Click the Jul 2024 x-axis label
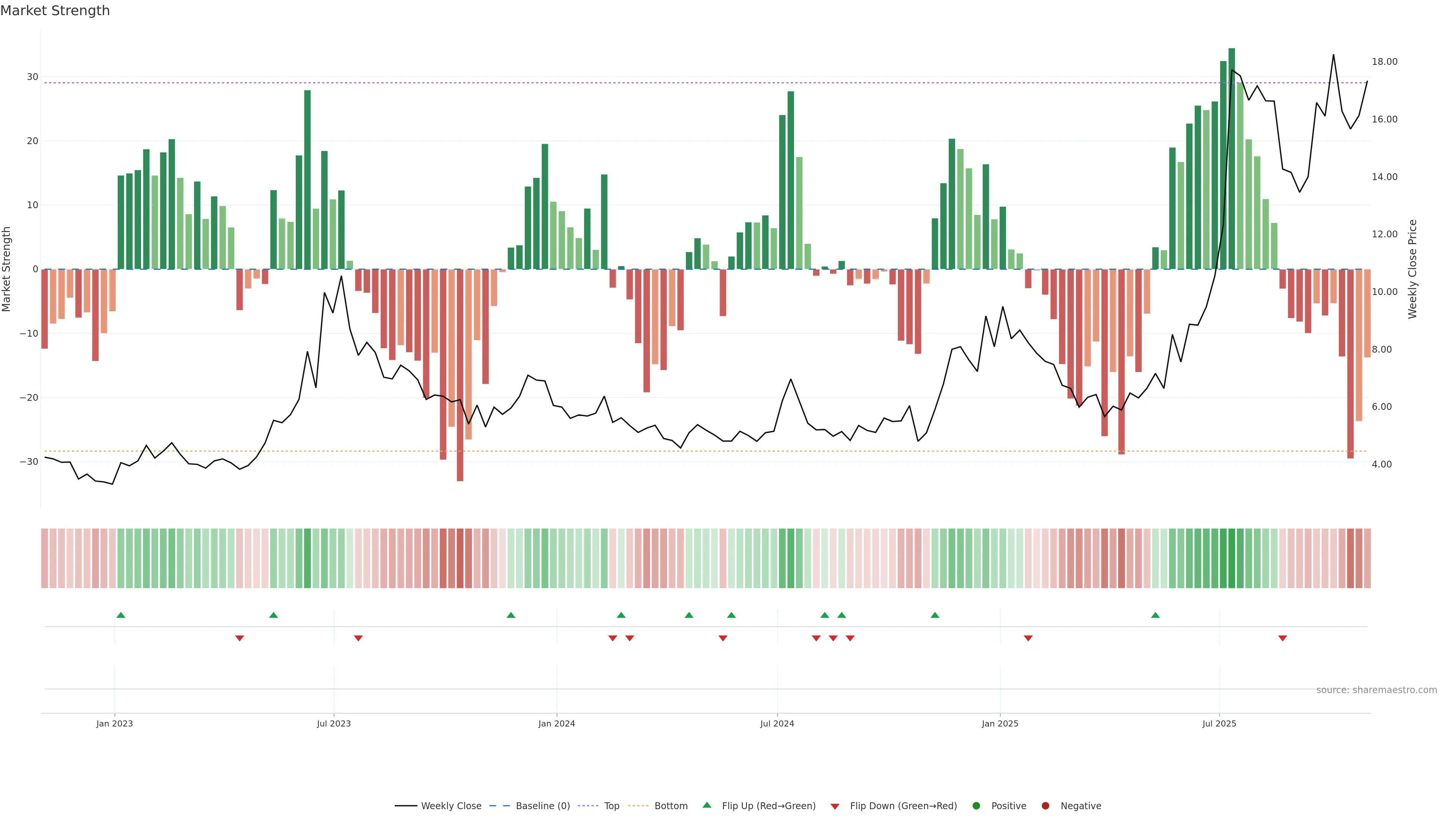Screen dimensions: 1456x819 tap(777, 723)
